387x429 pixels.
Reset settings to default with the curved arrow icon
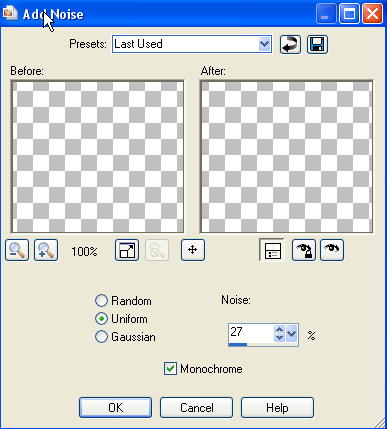(290, 44)
